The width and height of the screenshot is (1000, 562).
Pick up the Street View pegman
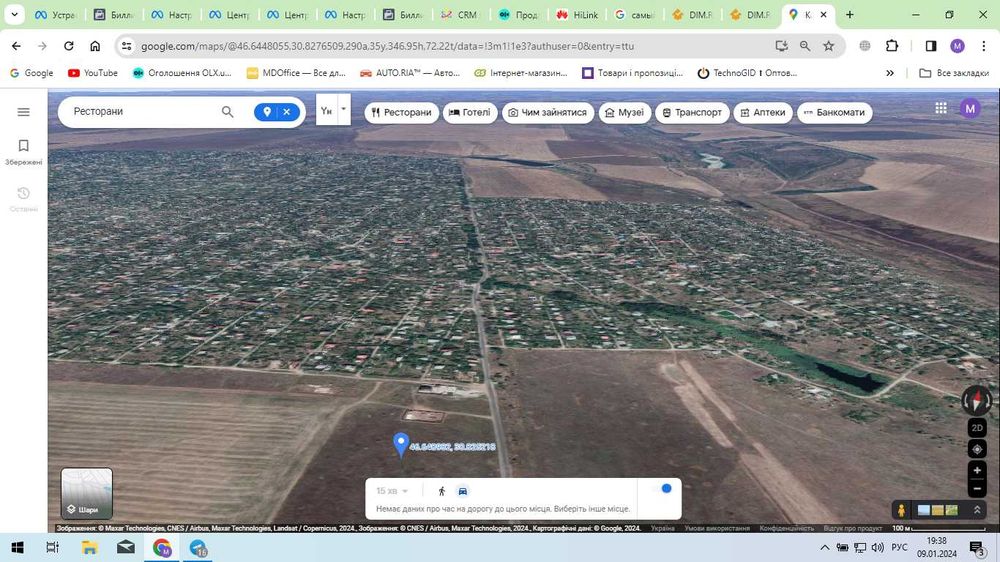tap(901, 510)
